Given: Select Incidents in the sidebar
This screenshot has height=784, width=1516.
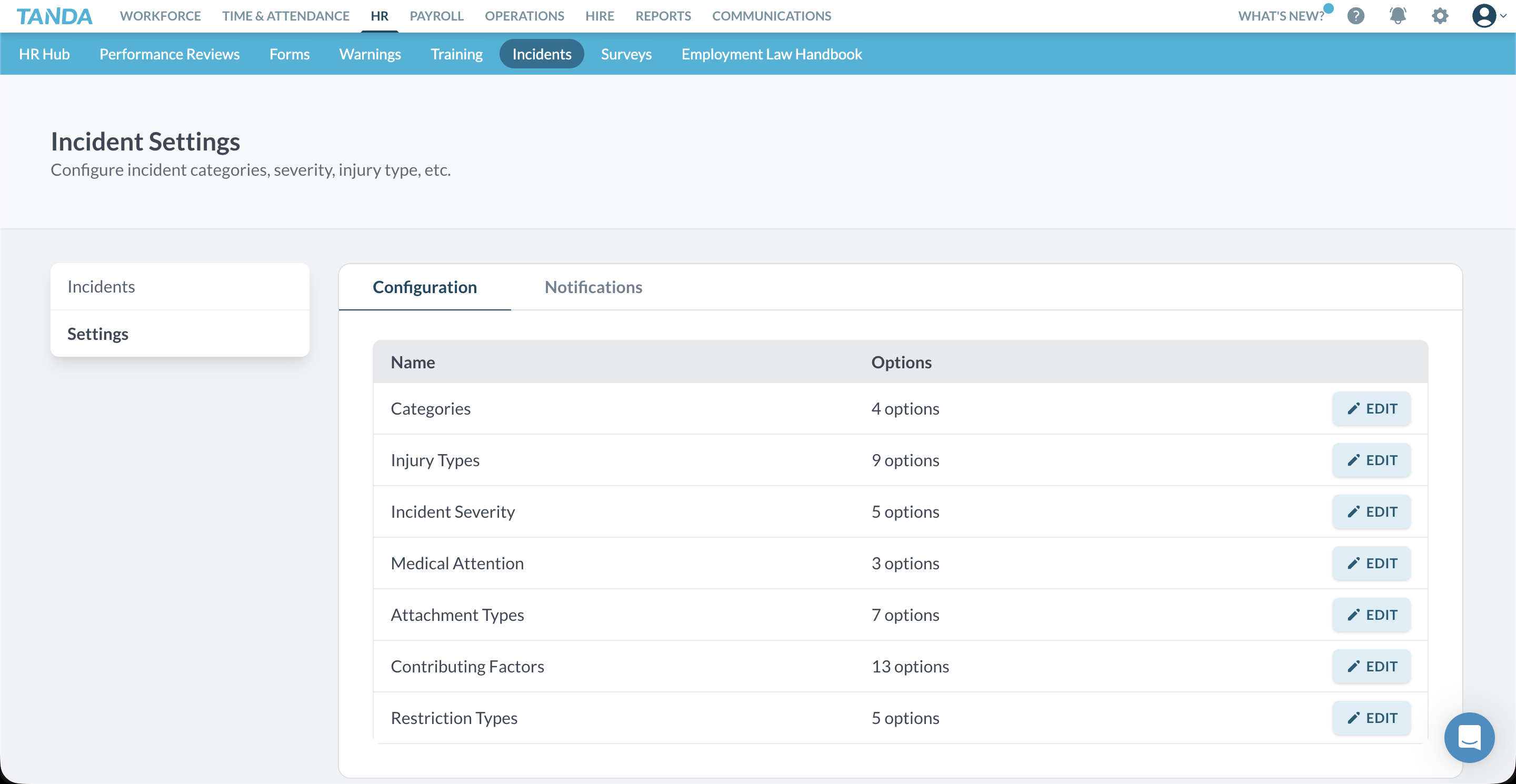Looking at the screenshot, I should pyautogui.click(x=101, y=286).
